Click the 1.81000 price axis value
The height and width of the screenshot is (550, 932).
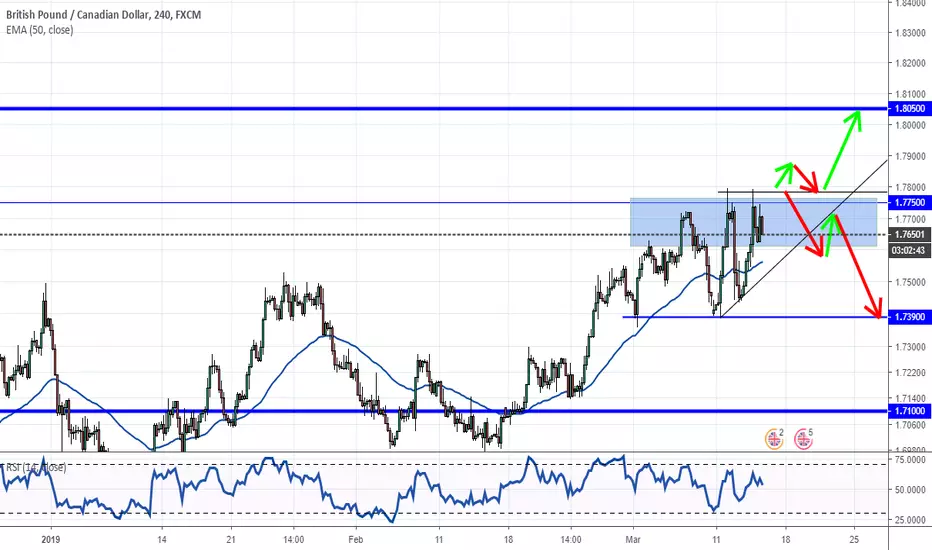tap(910, 94)
